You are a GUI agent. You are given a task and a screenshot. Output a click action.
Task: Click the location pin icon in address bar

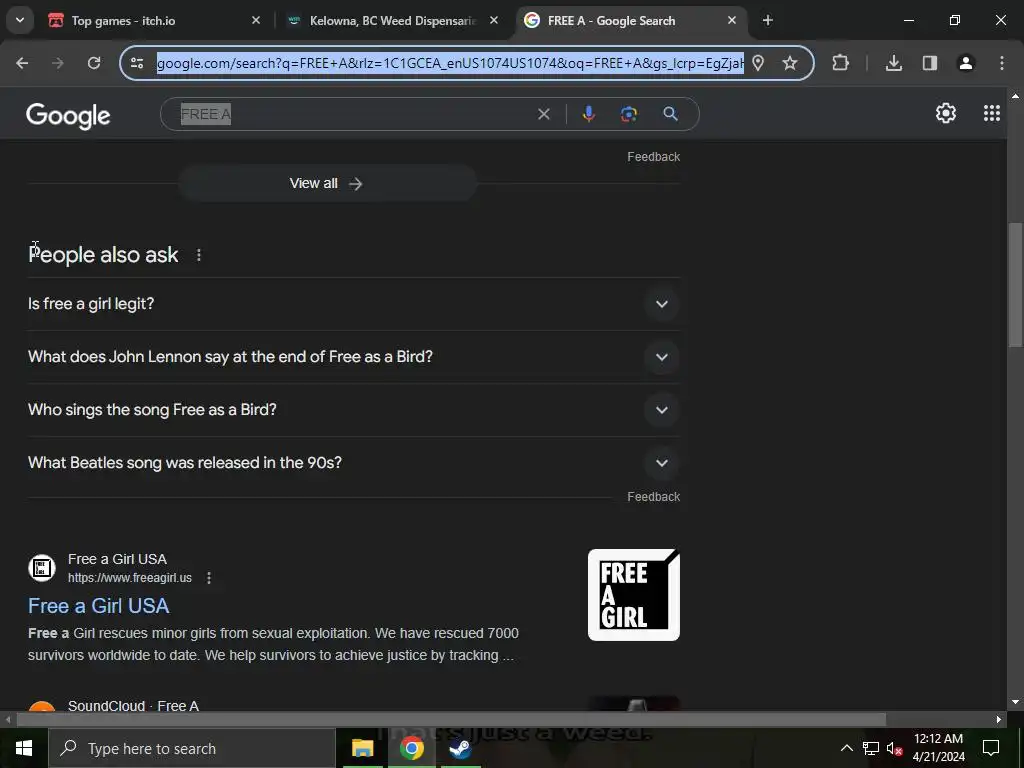tap(758, 63)
